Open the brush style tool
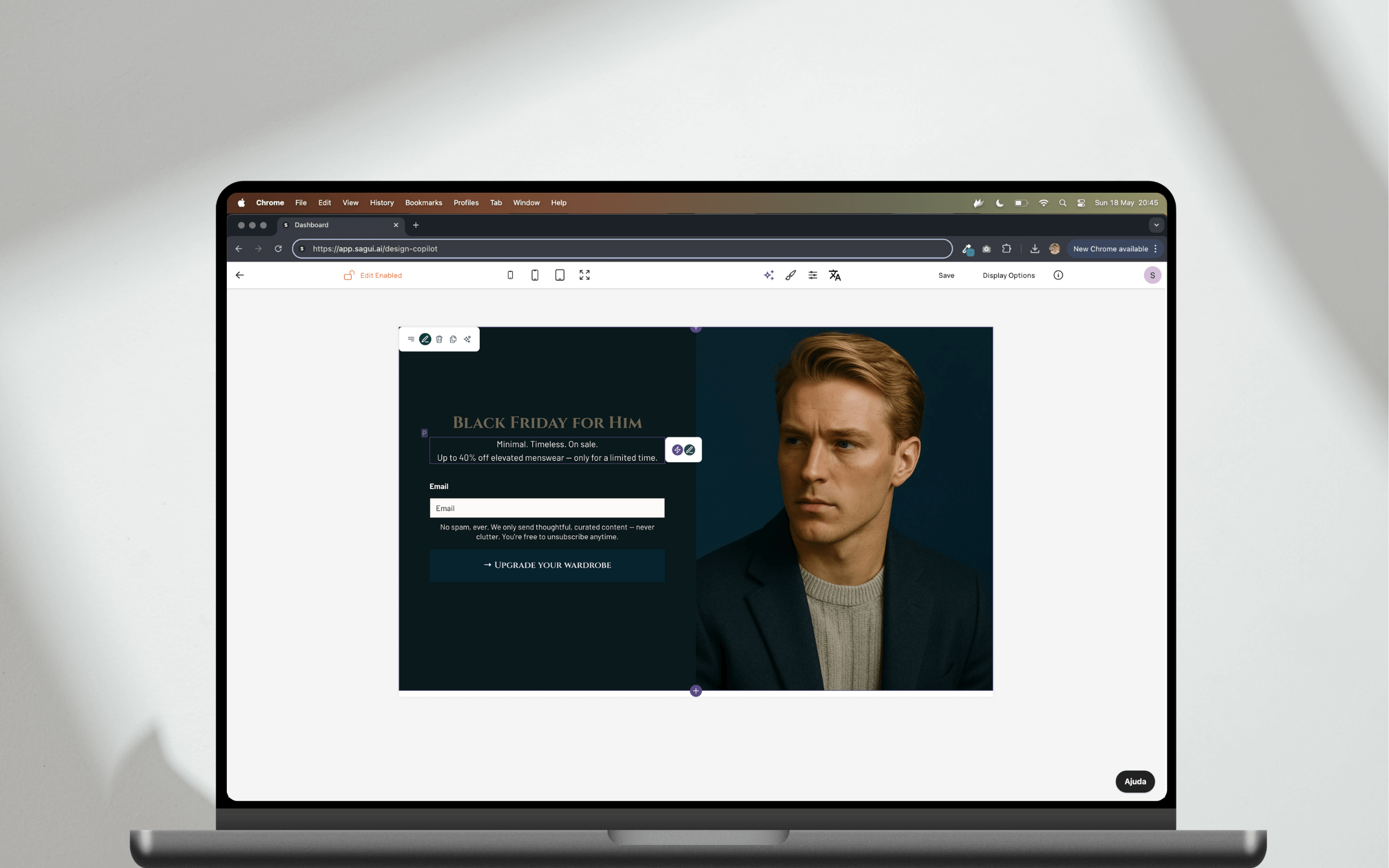The width and height of the screenshot is (1389, 868). tap(791, 275)
